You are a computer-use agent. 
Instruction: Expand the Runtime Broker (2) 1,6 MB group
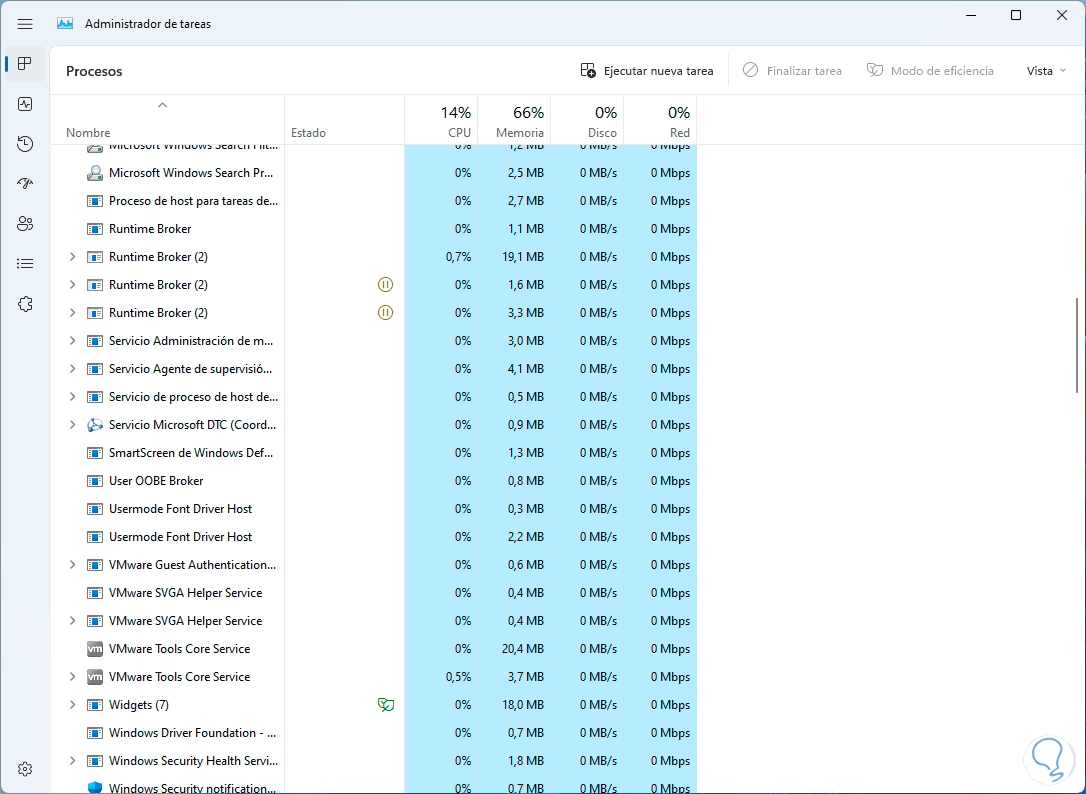click(72, 285)
